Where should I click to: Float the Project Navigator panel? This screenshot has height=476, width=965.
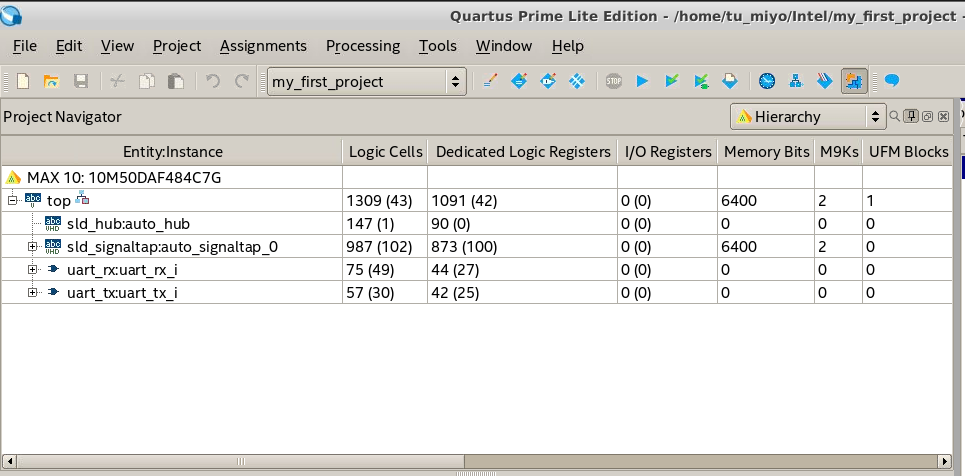(927, 116)
